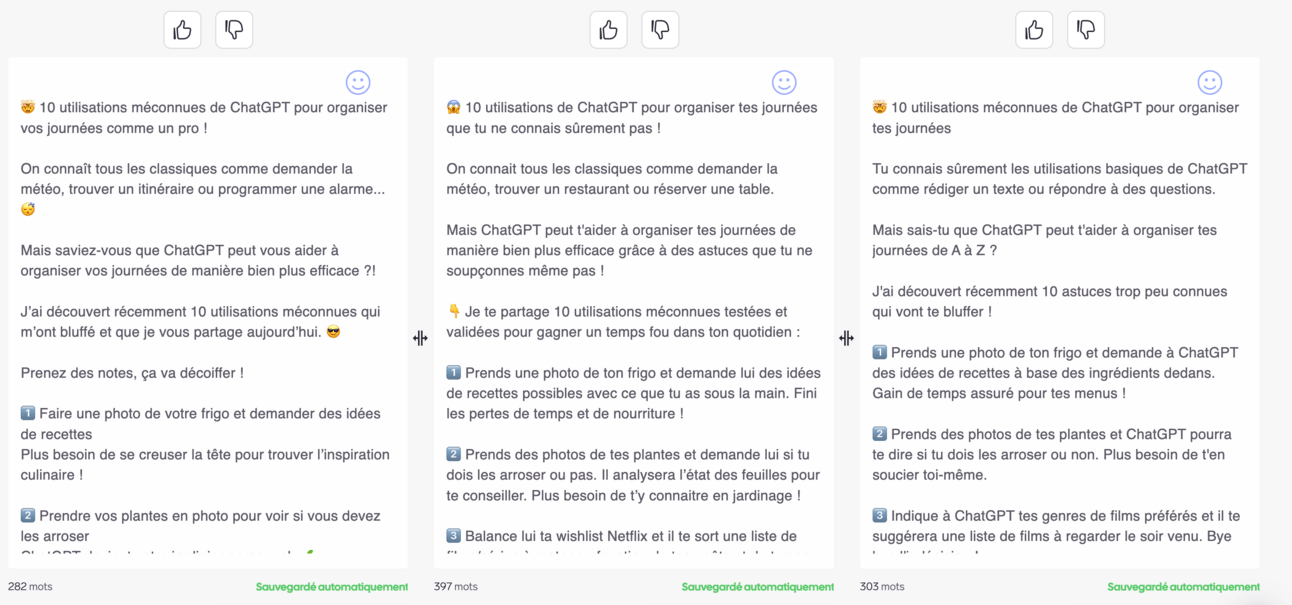Screen dimensions: 1292x605
Task: Click the line "Plus besoin de se creuser la tête"
Action: pos(205,464)
